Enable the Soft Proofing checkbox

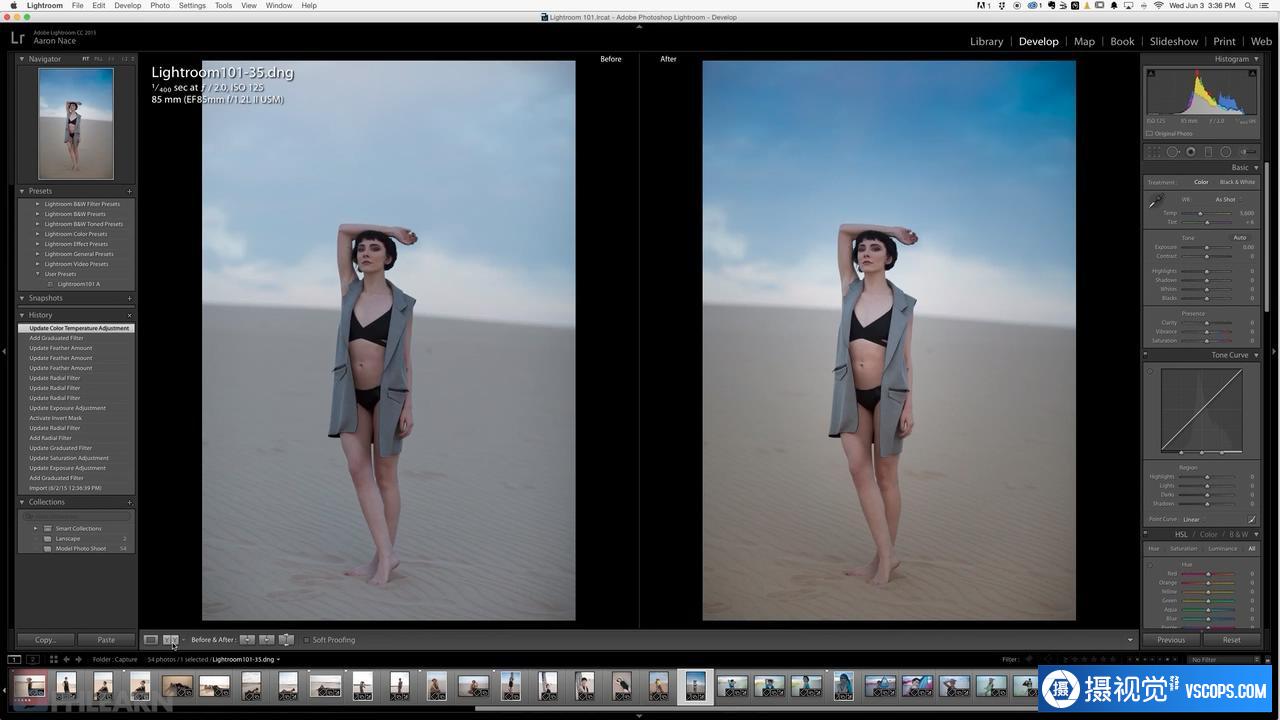(x=306, y=640)
